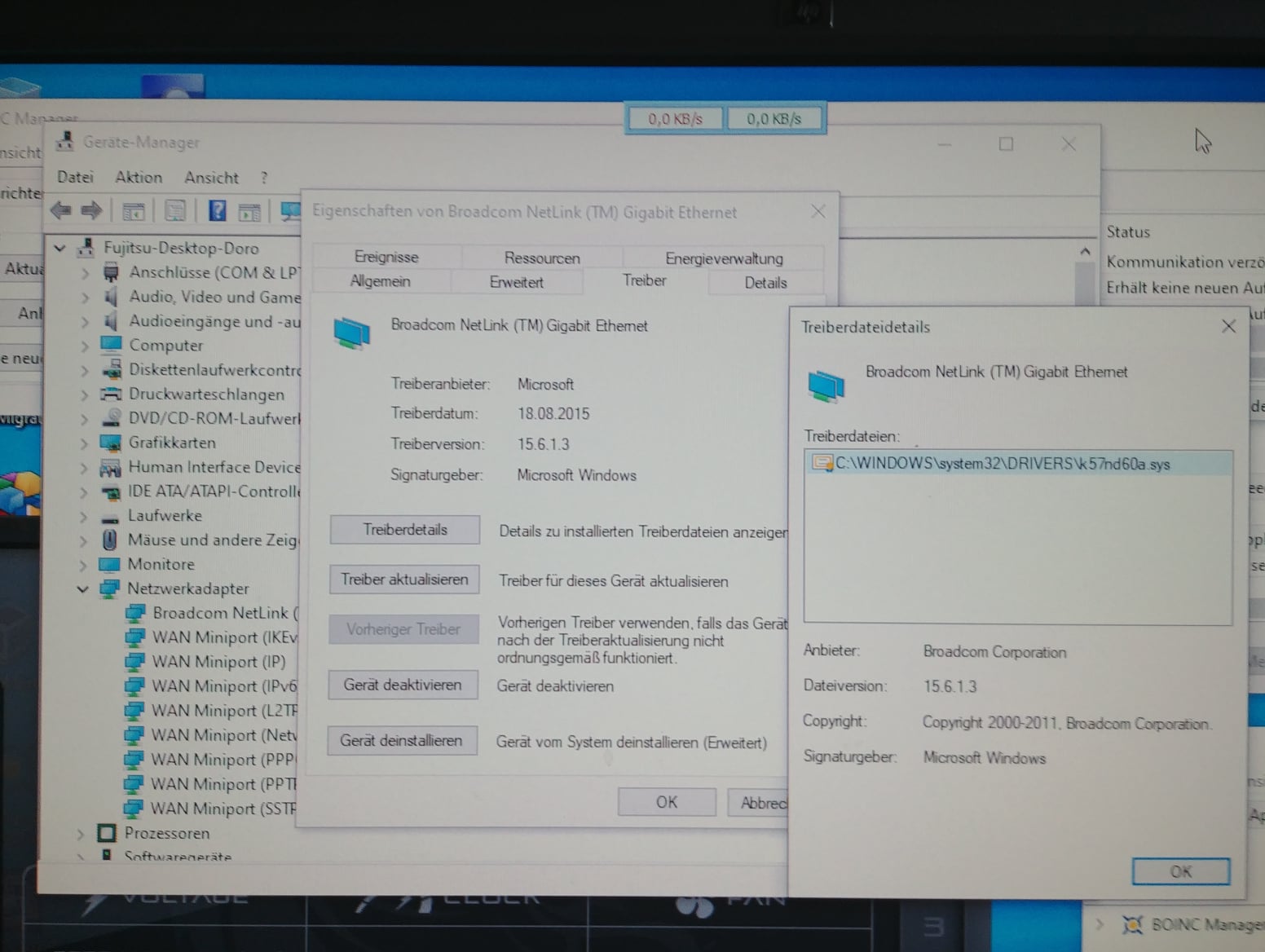Click the show/hide console tree toolbar icon

coord(134,212)
